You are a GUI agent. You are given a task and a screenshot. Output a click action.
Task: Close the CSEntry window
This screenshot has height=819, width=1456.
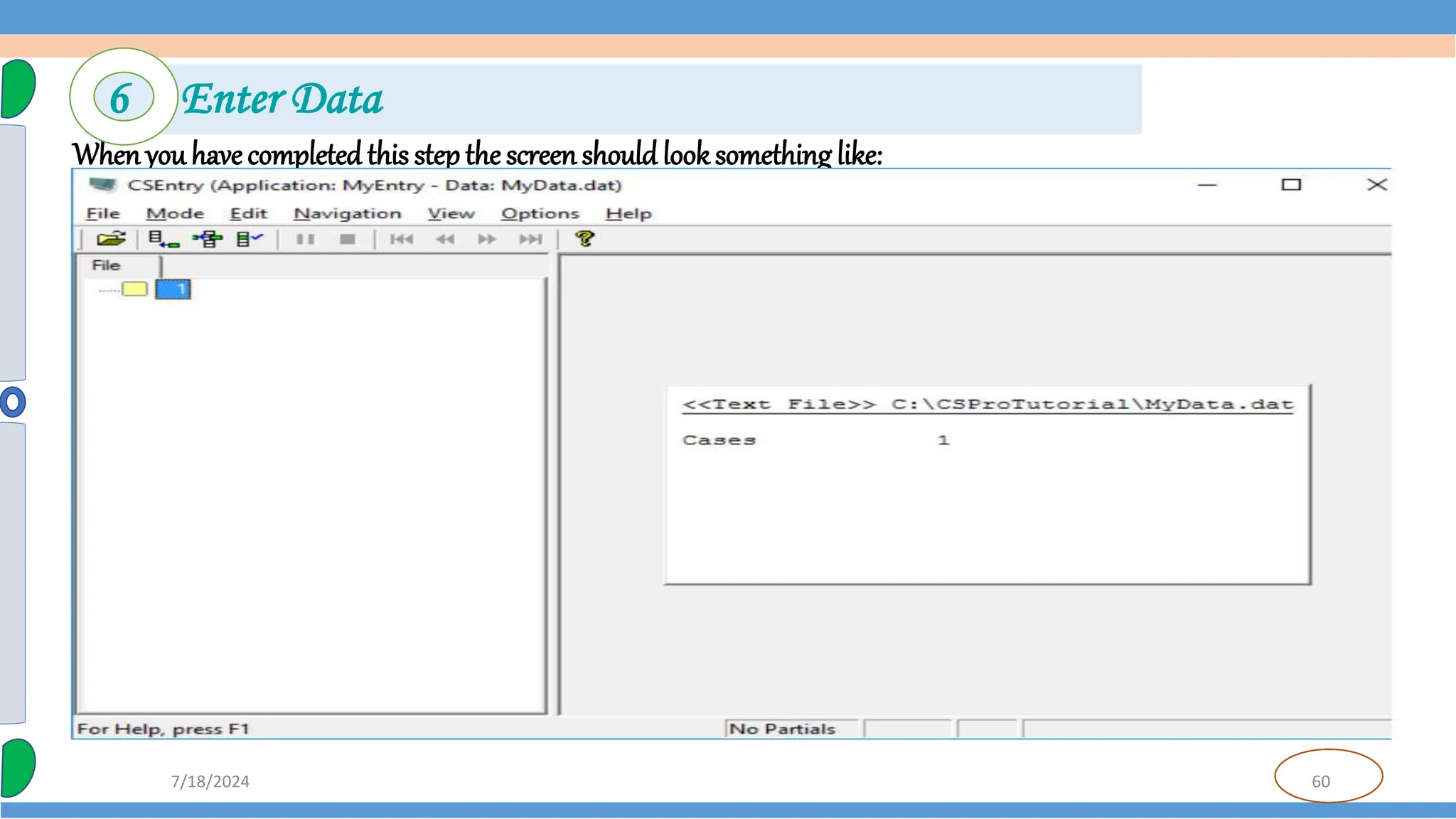(1377, 185)
